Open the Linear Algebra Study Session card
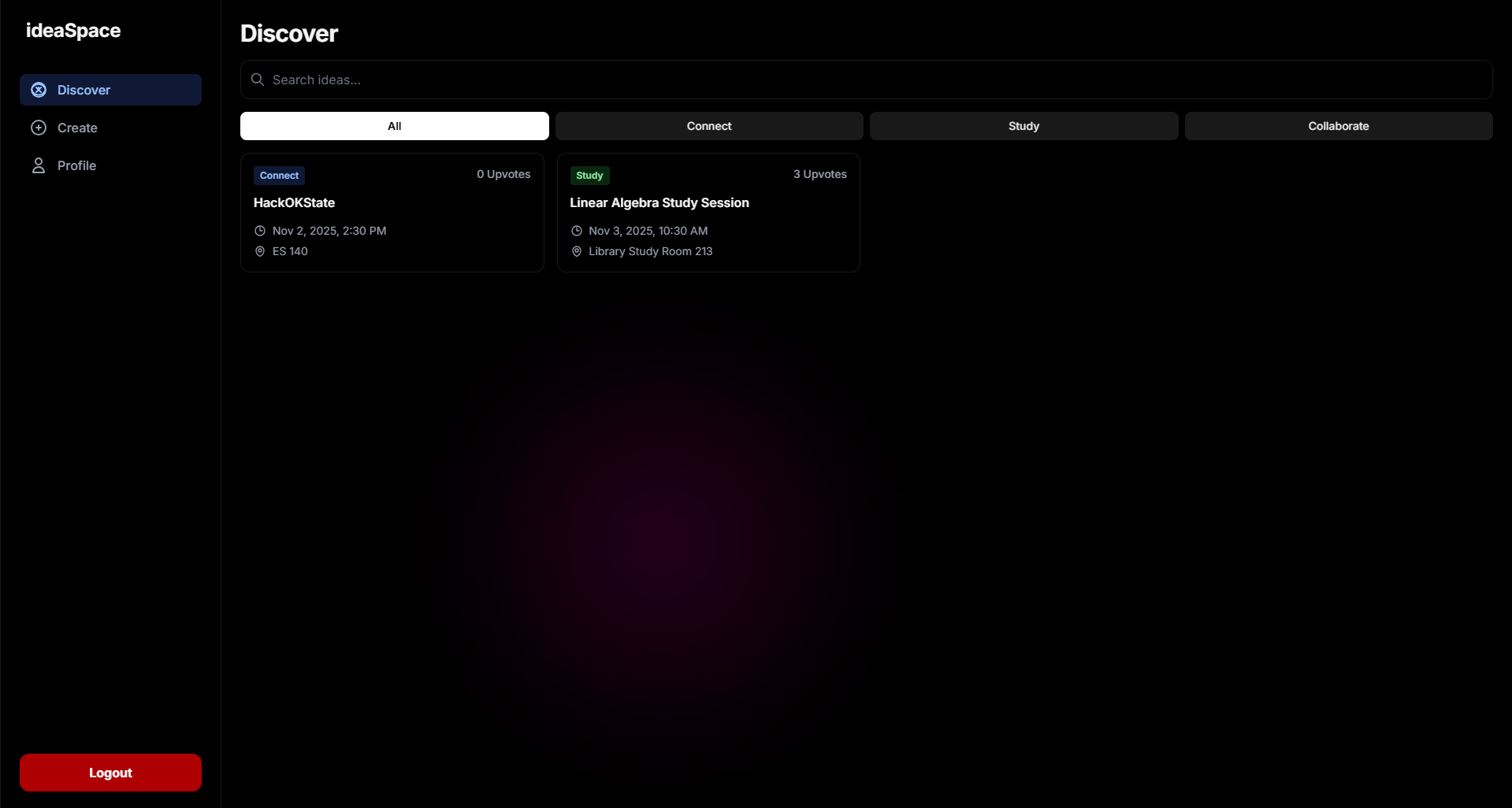The image size is (1512, 808). tap(708, 213)
